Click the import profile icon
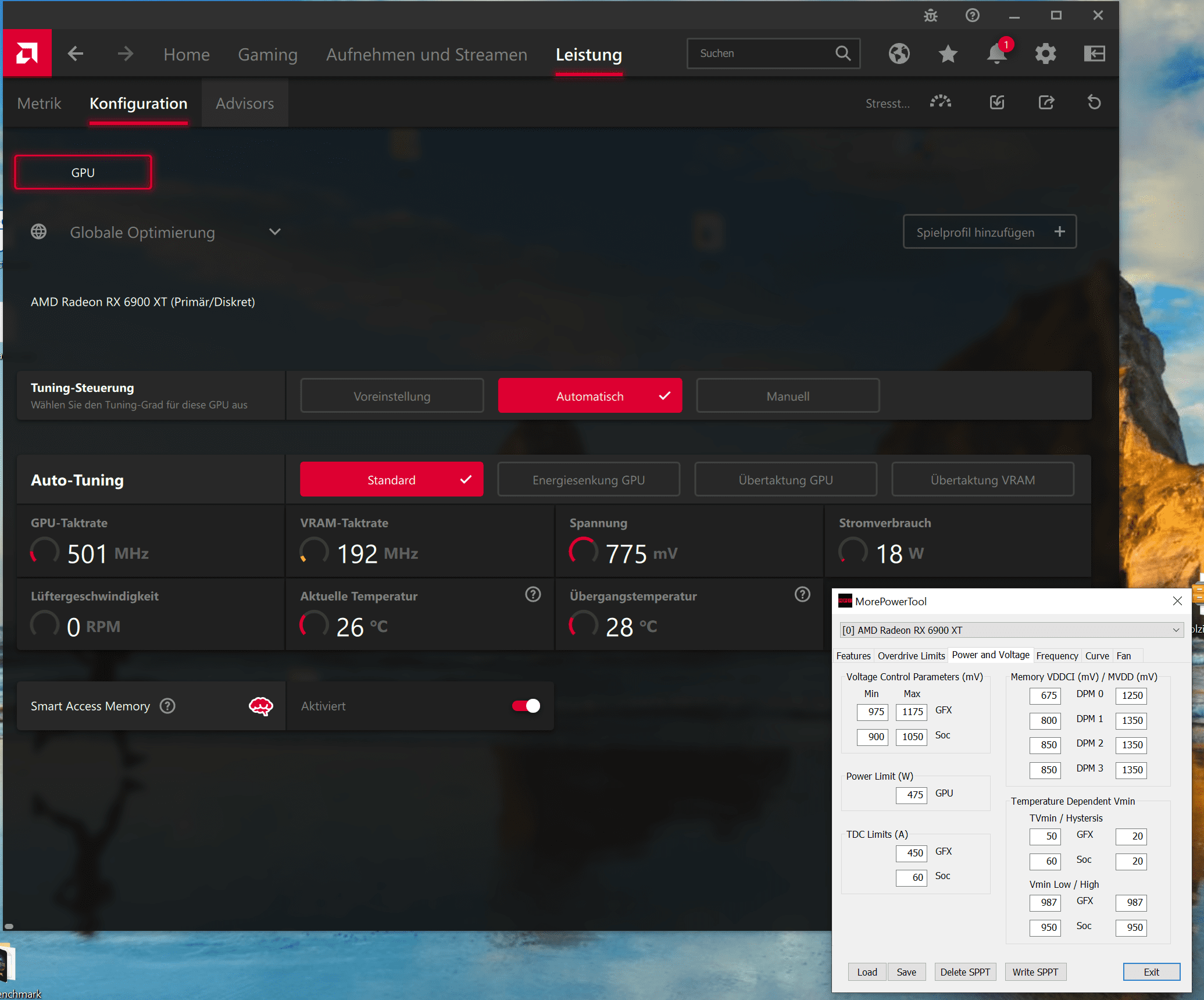Screen dimensions: 1204x1000 coord(997,102)
